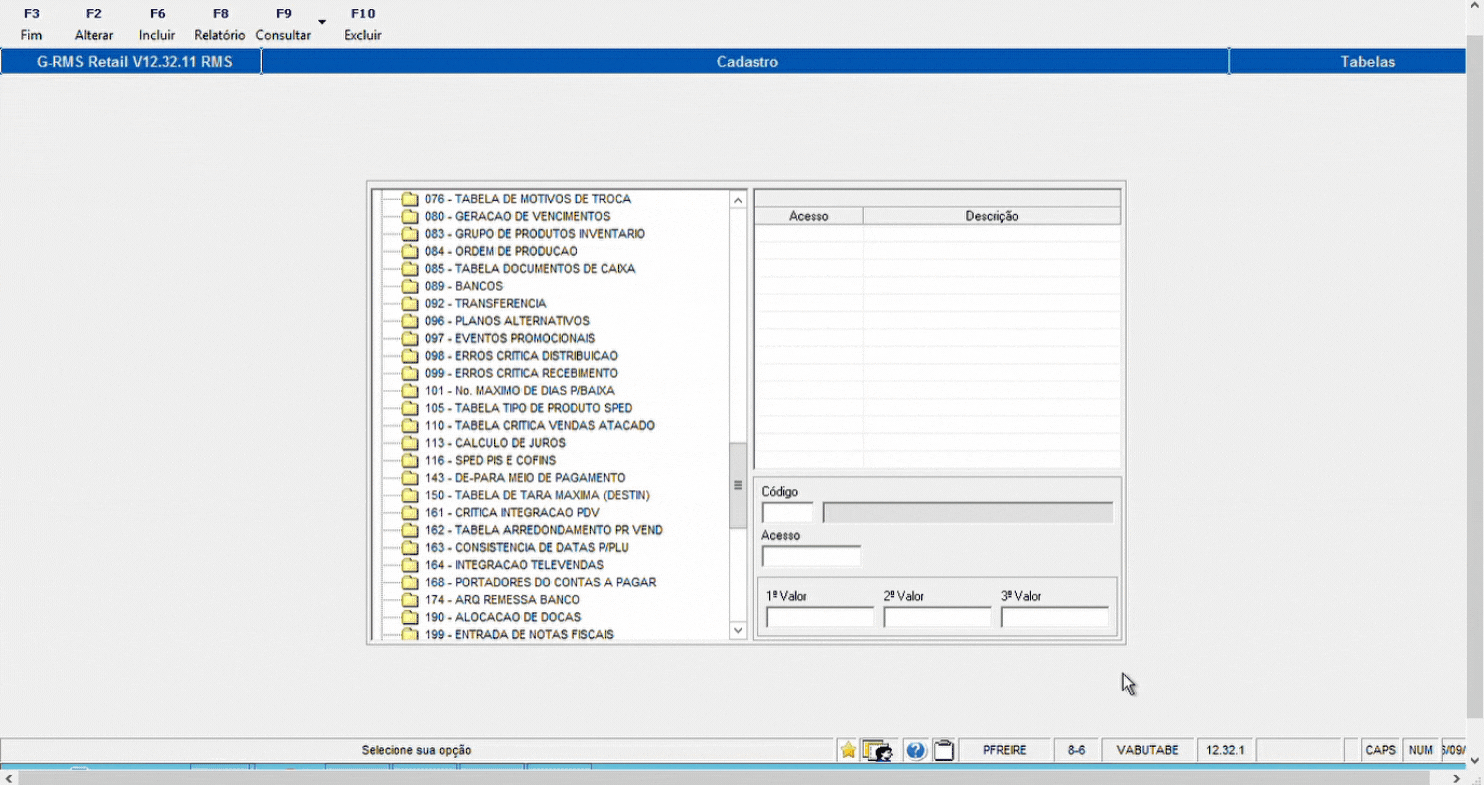Click the tree list scroll-down arrow

[x=738, y=630]
